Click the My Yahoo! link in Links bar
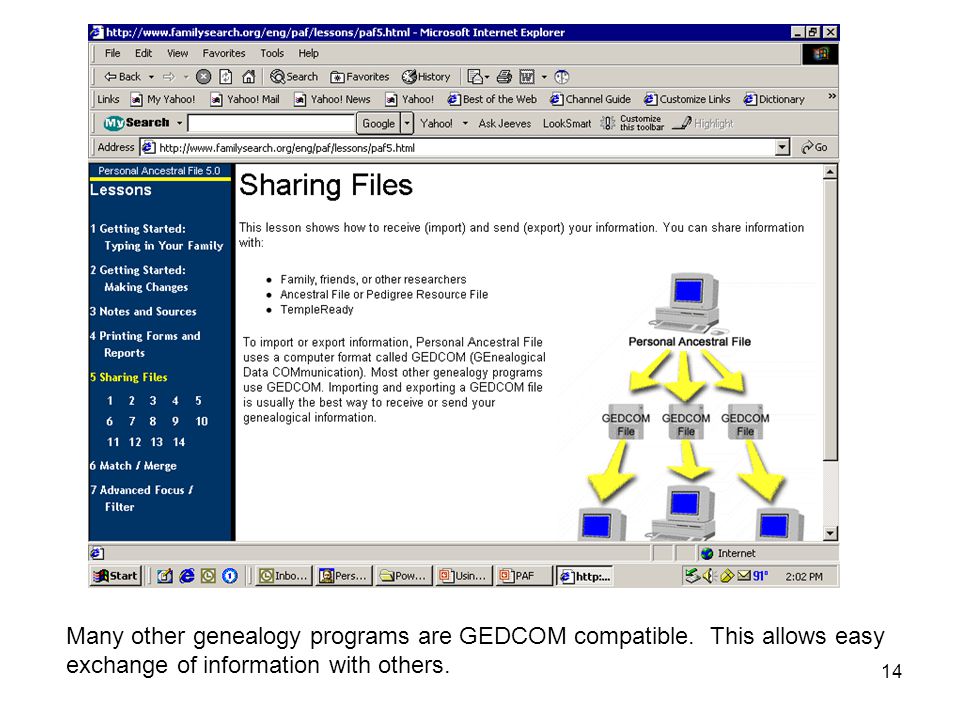 coord(163,99)
